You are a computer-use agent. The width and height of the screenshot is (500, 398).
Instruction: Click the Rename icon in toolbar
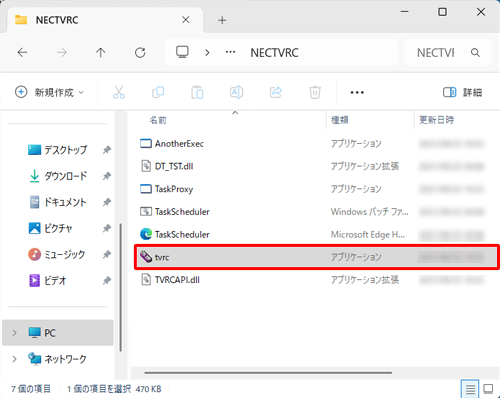(x=236, y=92)
